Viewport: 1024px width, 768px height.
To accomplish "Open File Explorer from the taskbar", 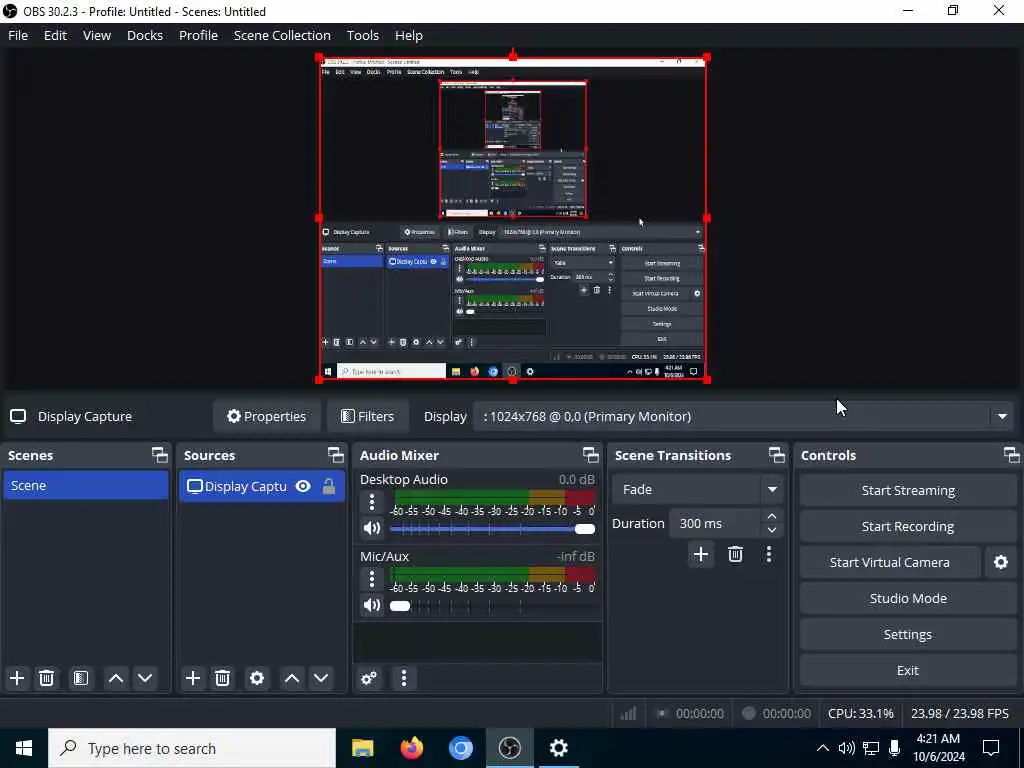I will 362,748.
